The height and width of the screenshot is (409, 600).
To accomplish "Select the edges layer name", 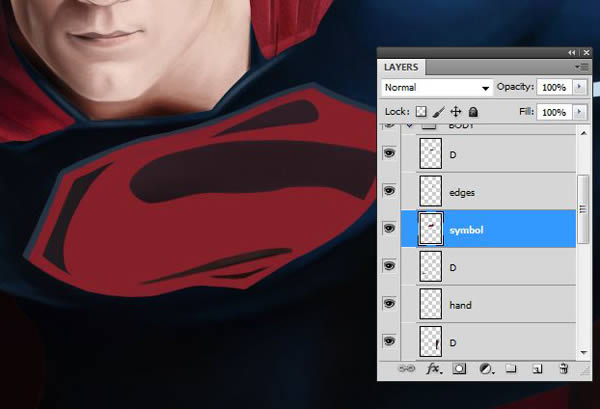I will pos(462,192).
